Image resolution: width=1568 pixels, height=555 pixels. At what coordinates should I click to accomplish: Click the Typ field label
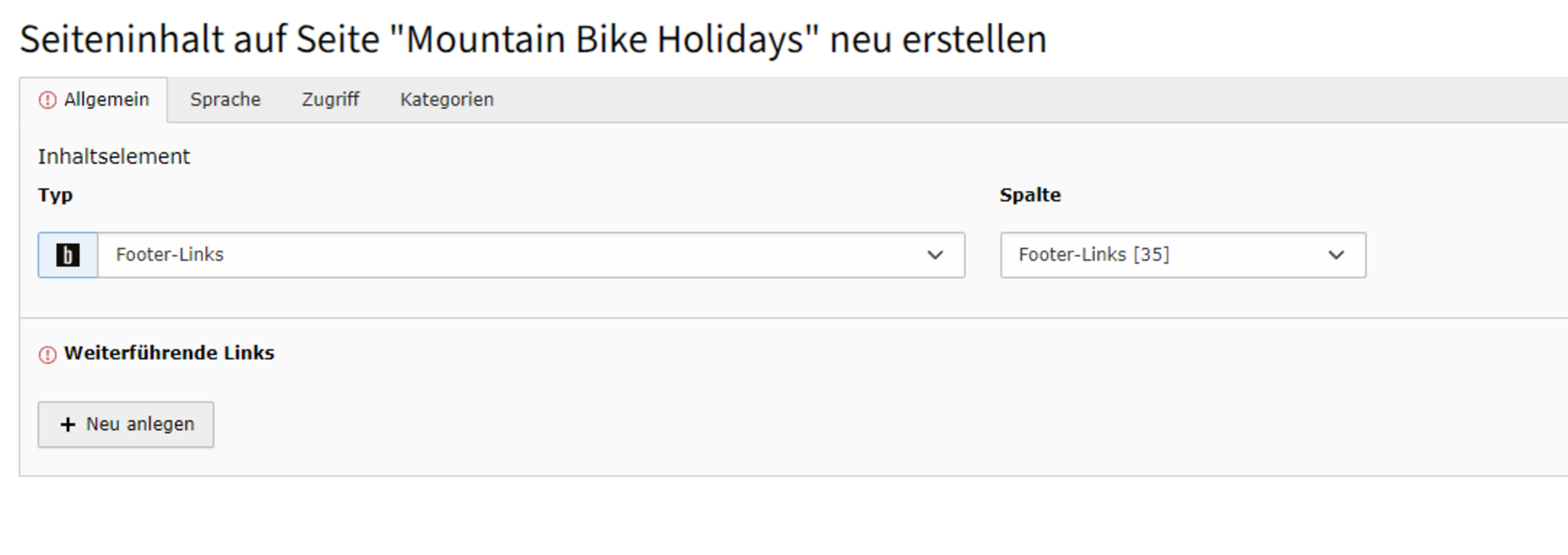55,195
